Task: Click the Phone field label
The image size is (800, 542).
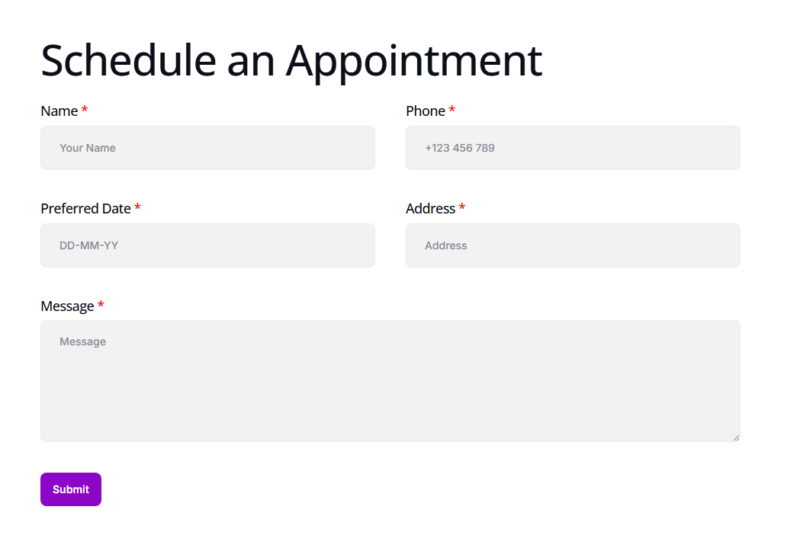Action: pyautogui.click(x=425, y=111)
